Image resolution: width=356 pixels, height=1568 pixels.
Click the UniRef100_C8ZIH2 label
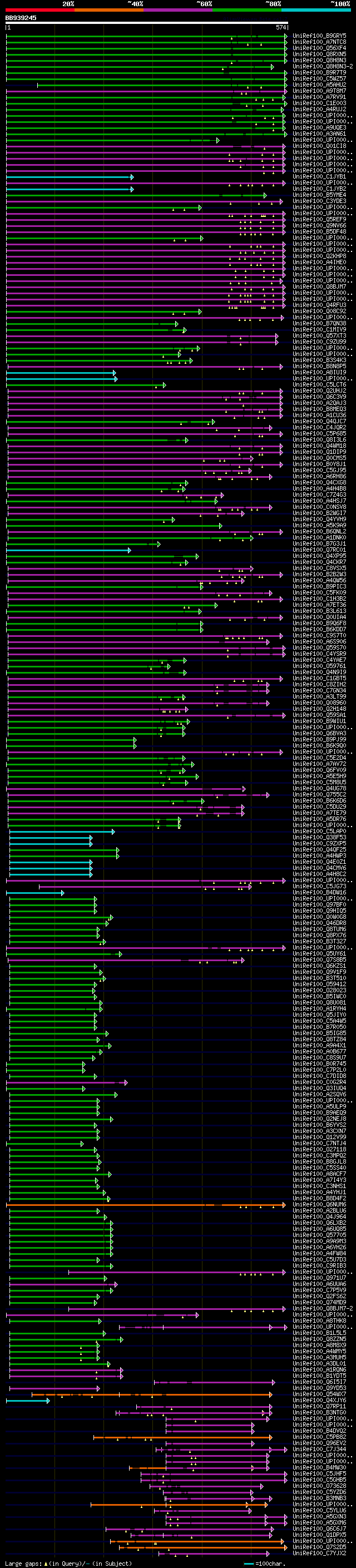(319, 685)
